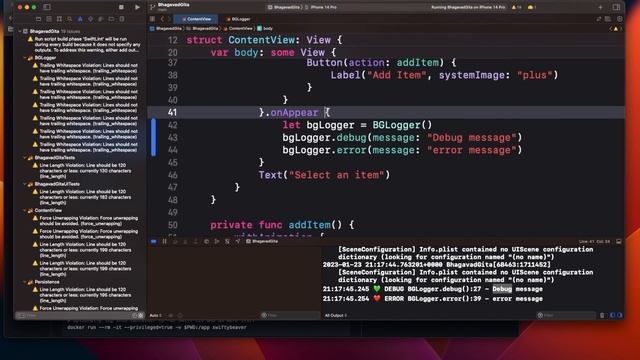Open the Project navigator folder icon
This screenshot has height=360, width=640.
point(38,19)
